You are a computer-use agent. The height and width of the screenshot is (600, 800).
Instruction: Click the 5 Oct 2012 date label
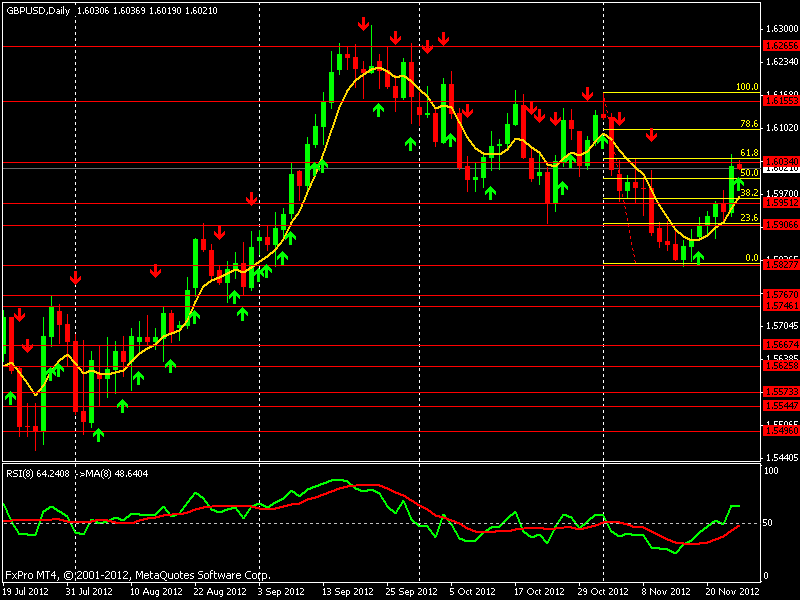tap(472, 592)
